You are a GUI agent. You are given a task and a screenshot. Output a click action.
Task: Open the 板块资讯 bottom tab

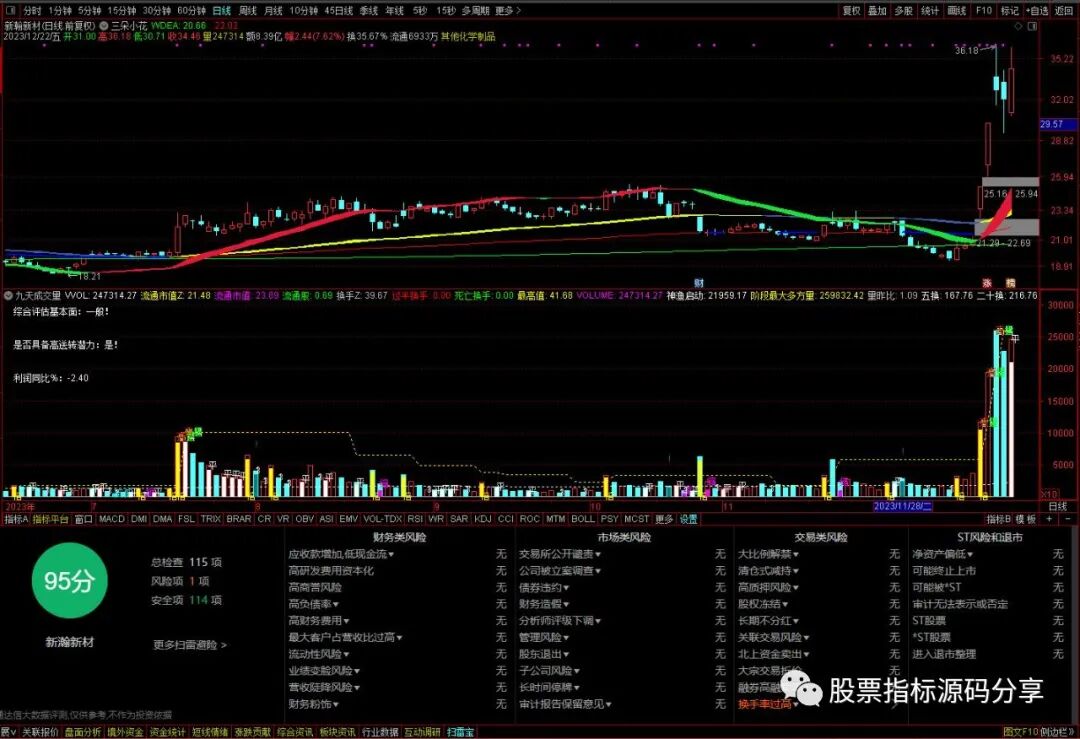(x=338, y=732)
